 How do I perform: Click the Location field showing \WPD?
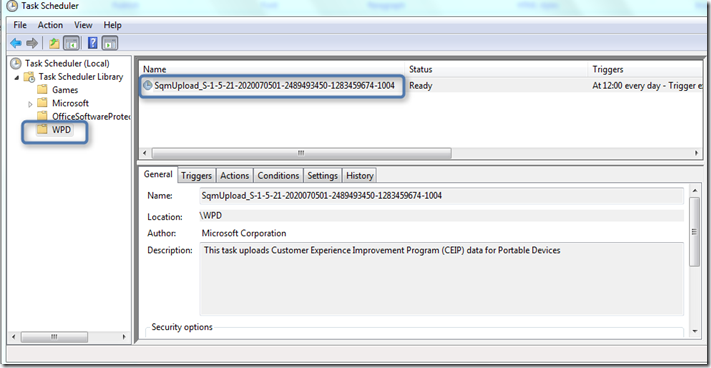point(441,216)
